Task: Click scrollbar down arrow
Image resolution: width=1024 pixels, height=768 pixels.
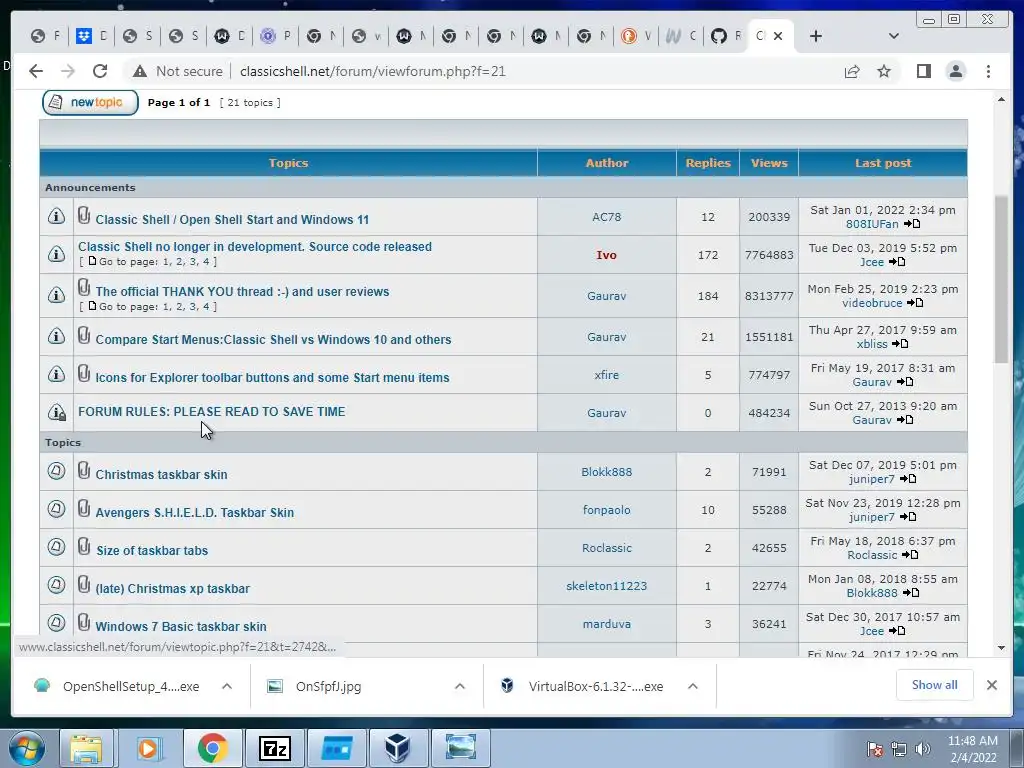Action: click(x=1001, y=648)
